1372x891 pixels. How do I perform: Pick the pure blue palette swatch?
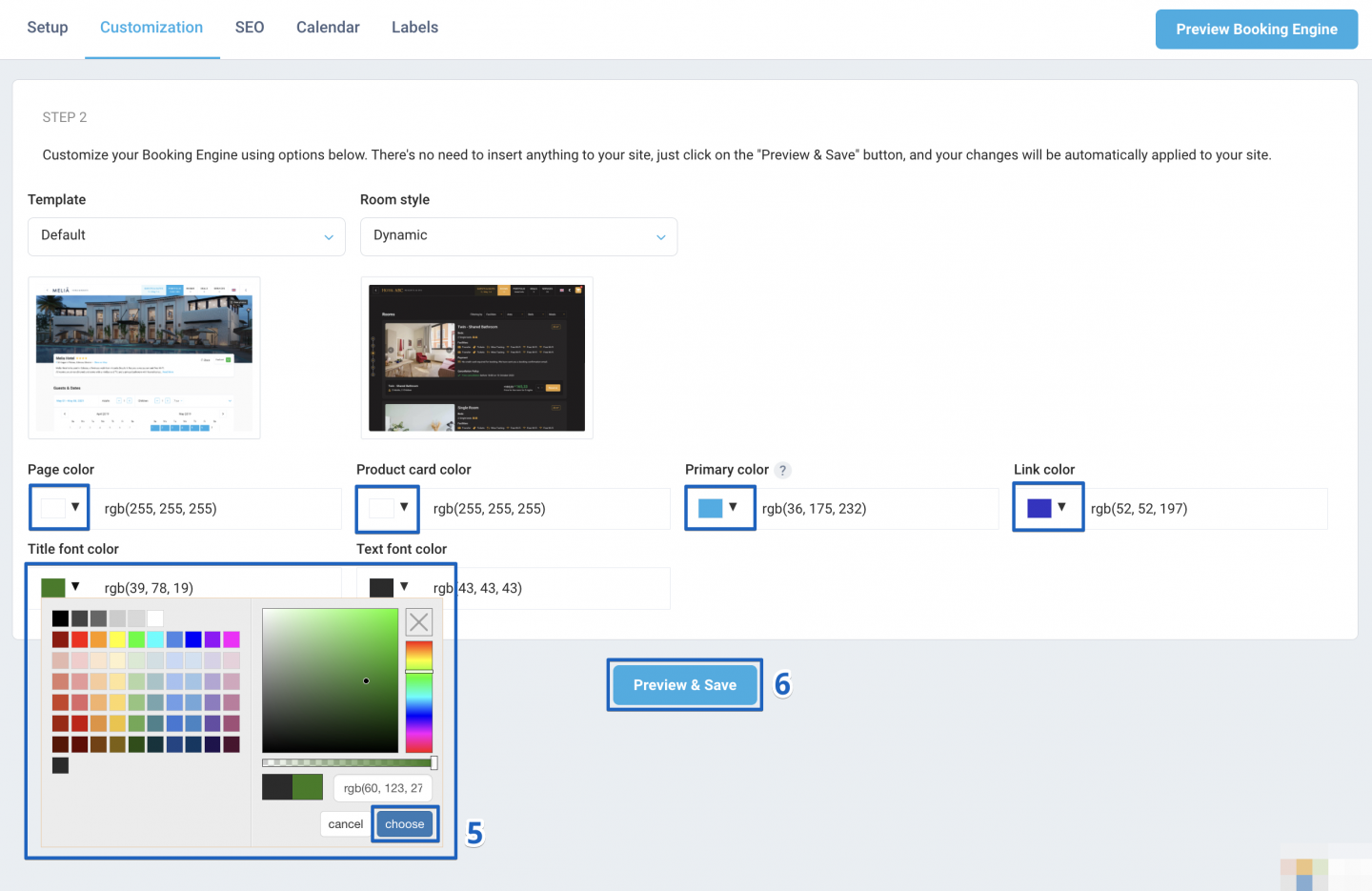193,639
